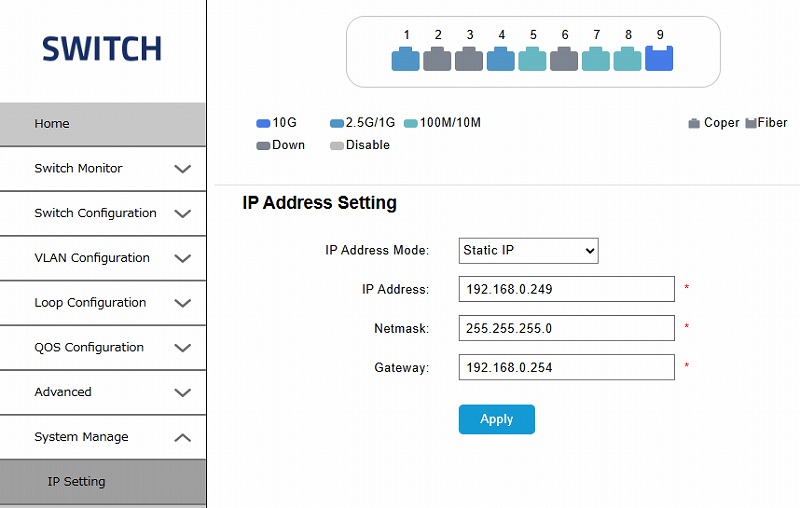This screenshot has width=800, height=508.
Task: Select the port 6 connector icon
Action: (x=564, y=59)
